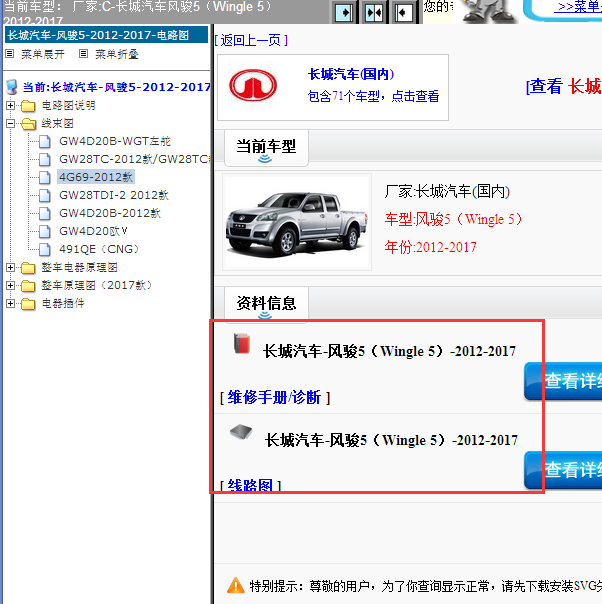Open the 维修手册/诊断 link
This screenshot has height=604, width=602.
tap(275, 397)
